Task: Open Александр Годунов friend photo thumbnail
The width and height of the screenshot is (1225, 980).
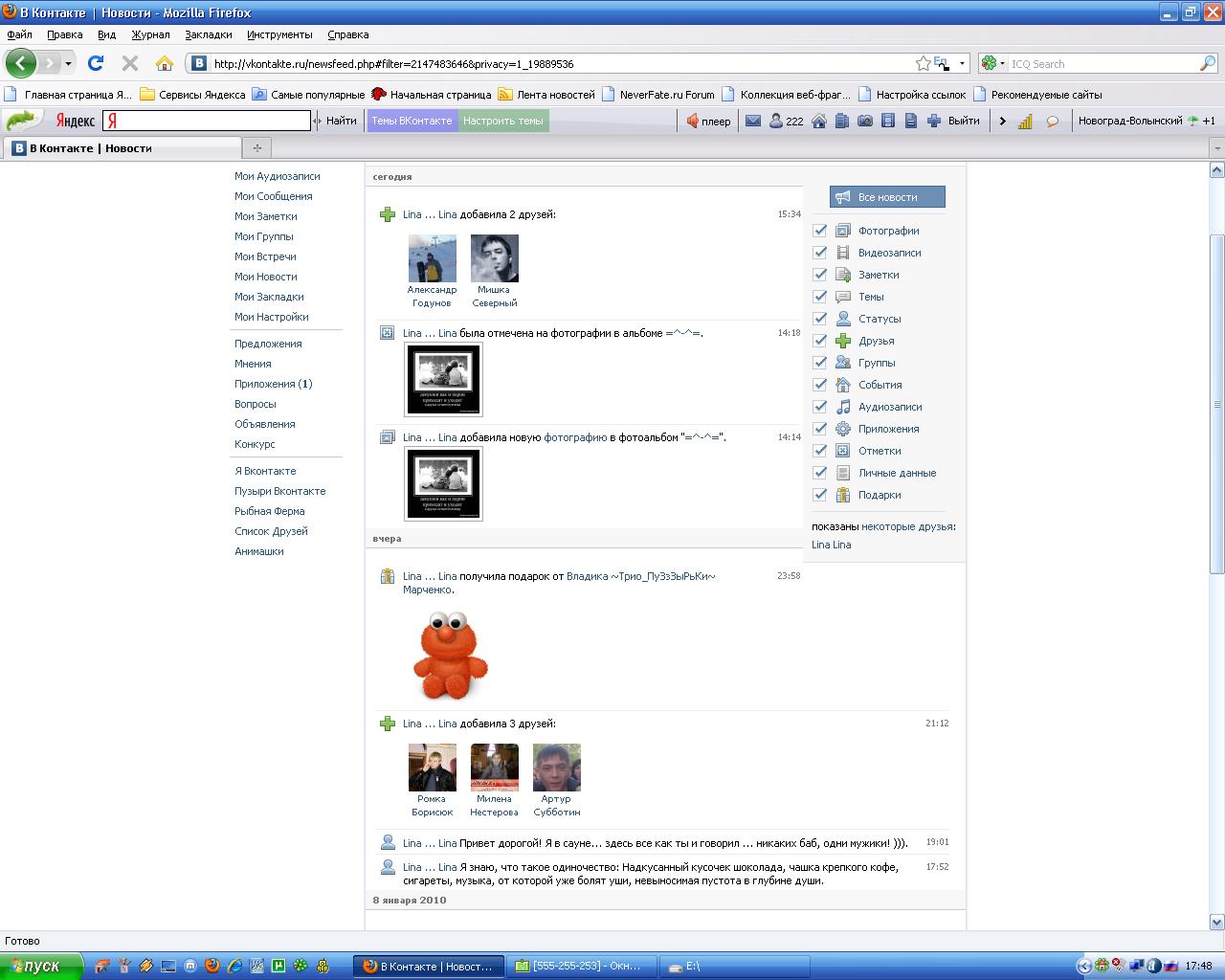Action: tap(433, 258)
